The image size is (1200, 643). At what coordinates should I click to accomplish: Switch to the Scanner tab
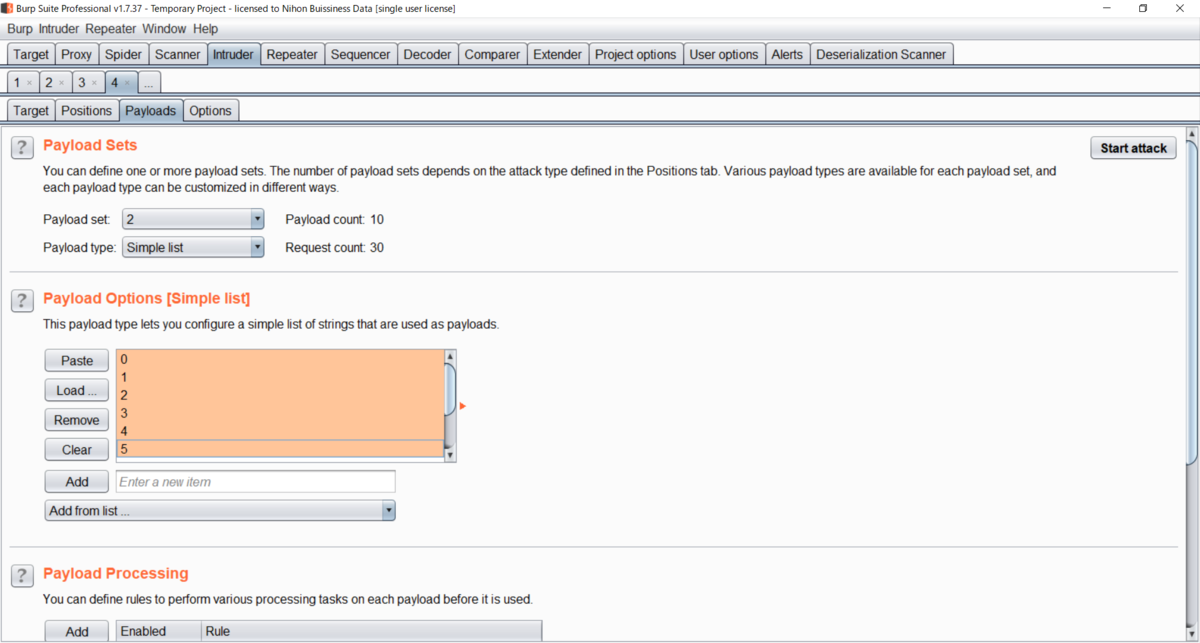point(178,54)
